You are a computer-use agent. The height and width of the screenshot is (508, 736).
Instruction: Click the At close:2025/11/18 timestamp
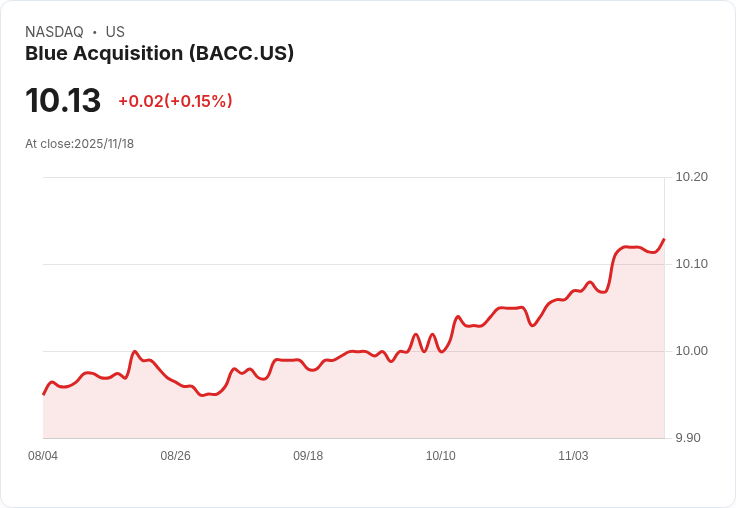pyautogui.click(x=79, y=144)
